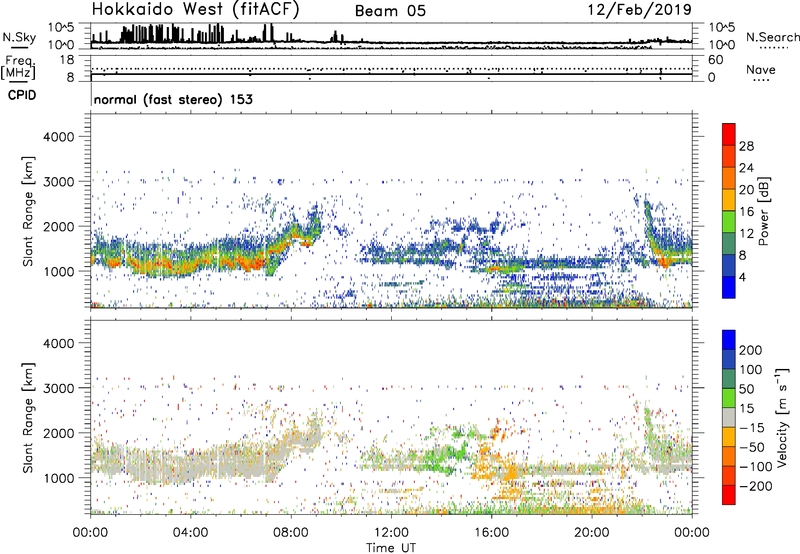Click the "N.Search" legend label
The image size is (800, 554).
(772, 37)
